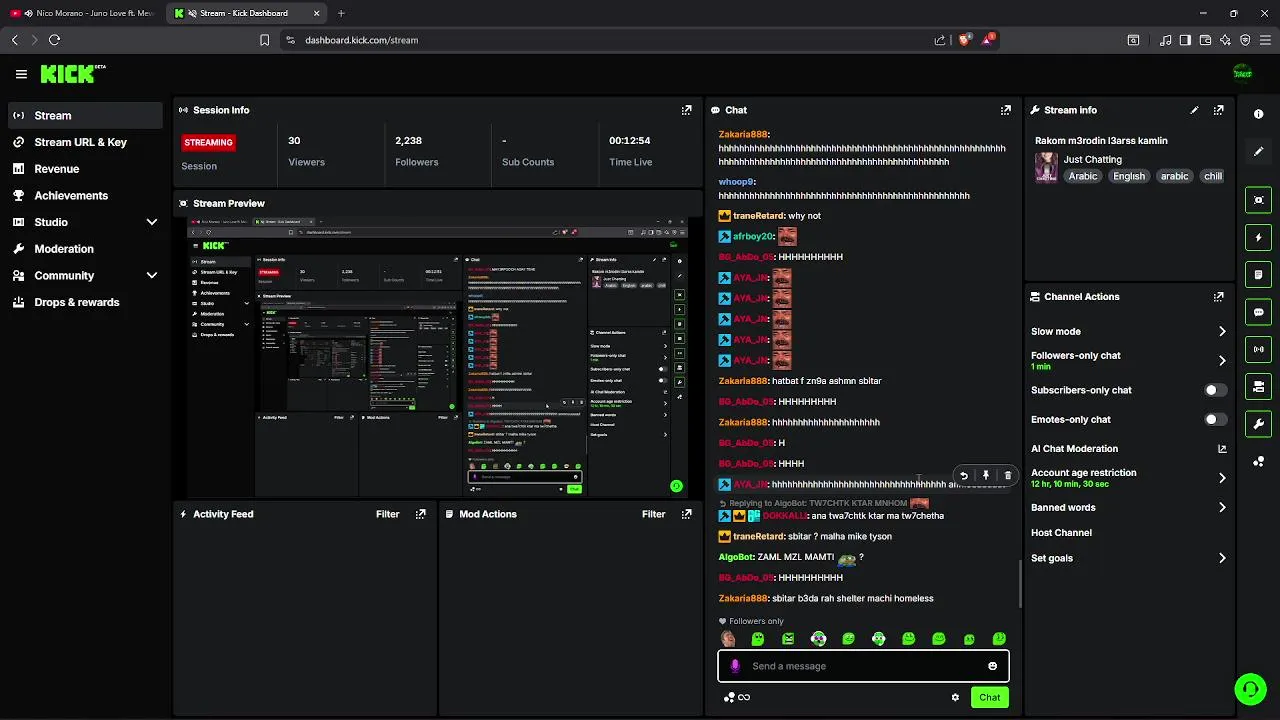Open the emoji picker in message box
1280x720 pixels.
(x=992, y=666)
